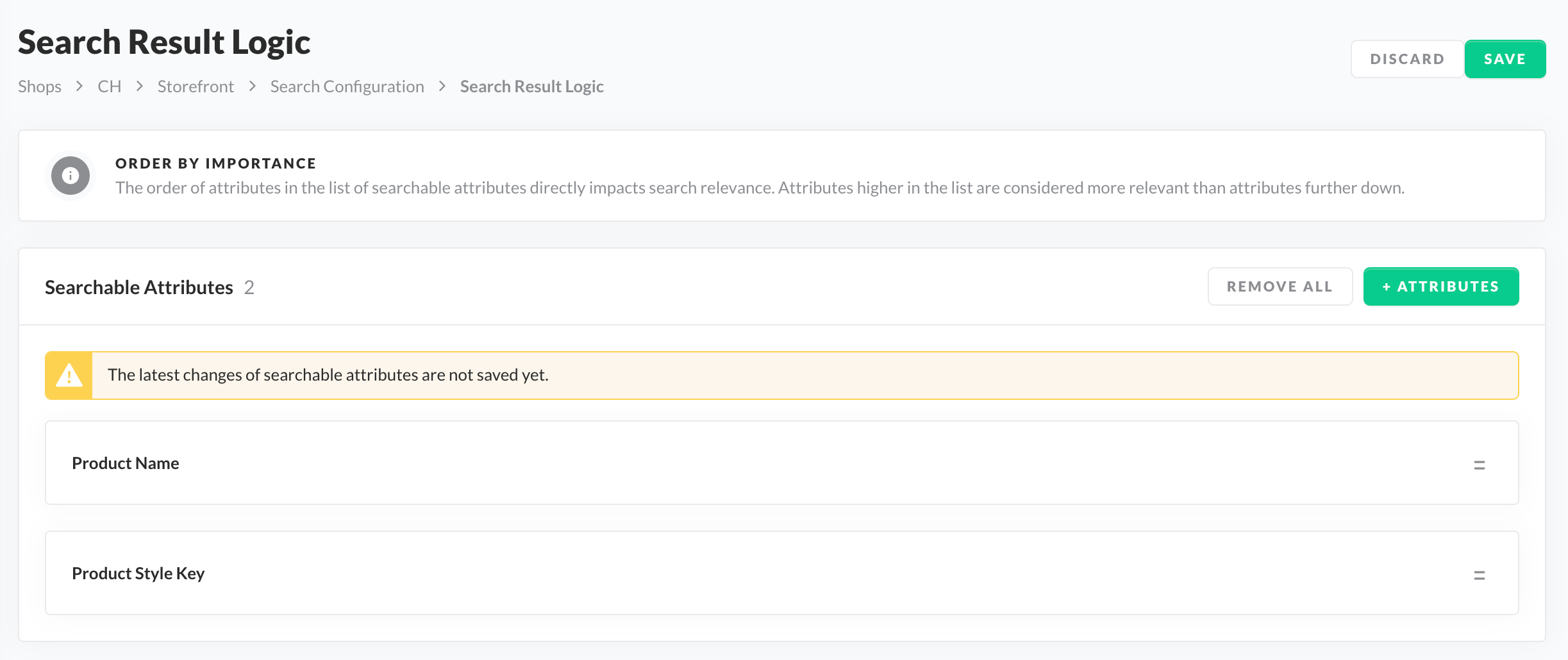Image resolution: width=1568 pixels, height=660 pixels.
Task: Grab the drag handle on Product Name row
Action: click(x=1479, y=465)
